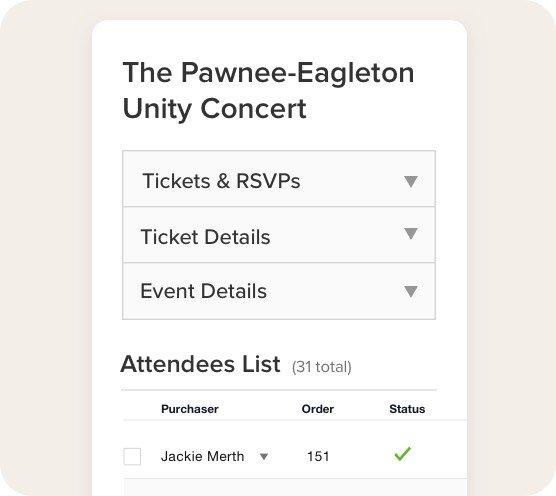Screen dimensions: 556x496
Task: Open the Tickets & RSVPs section label
Action: 221,181
